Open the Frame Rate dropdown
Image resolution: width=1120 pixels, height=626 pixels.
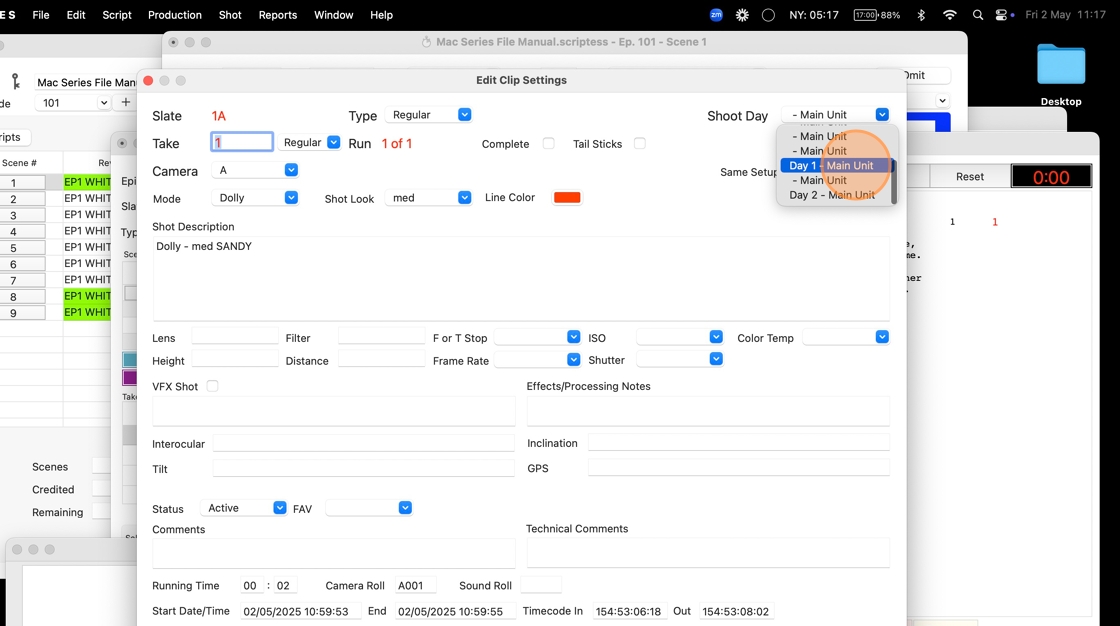pos(537,359)
